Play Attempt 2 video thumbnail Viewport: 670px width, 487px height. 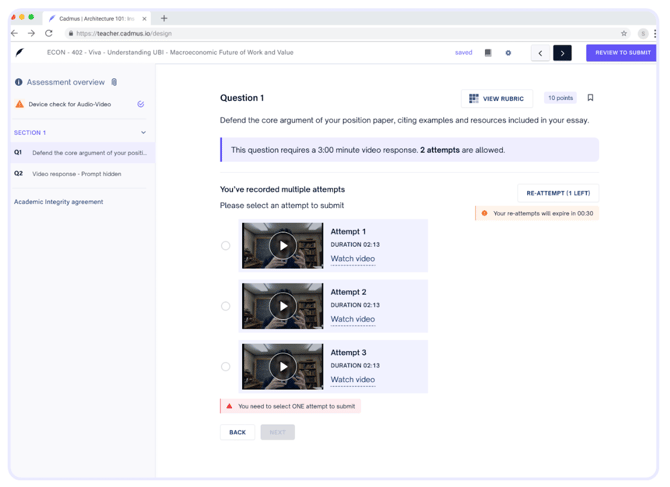282,306
